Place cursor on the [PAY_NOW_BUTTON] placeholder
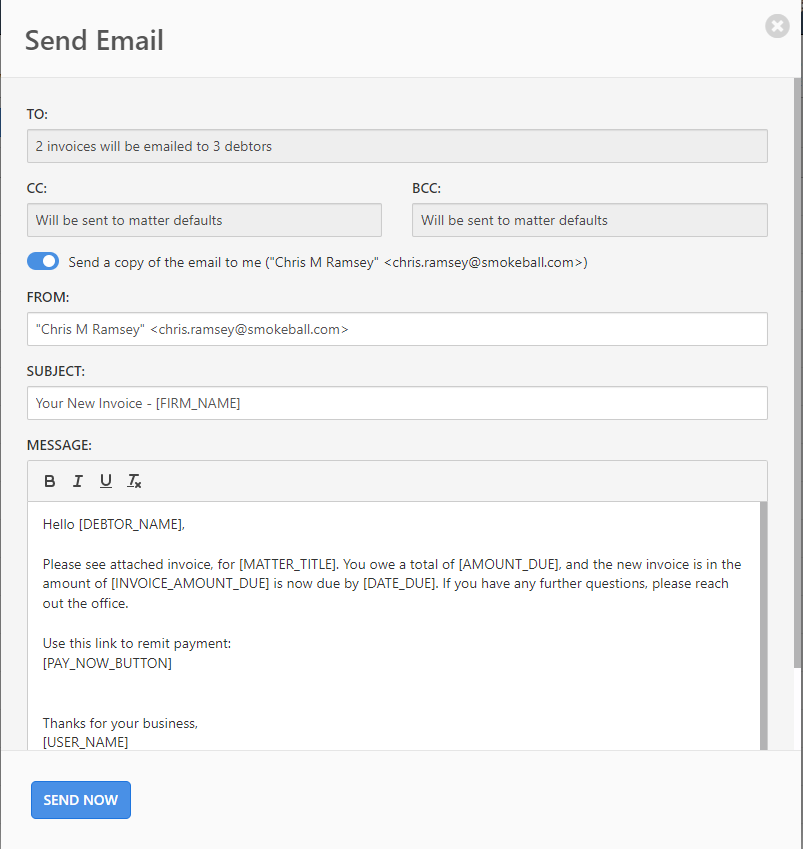 coord(107,662)
